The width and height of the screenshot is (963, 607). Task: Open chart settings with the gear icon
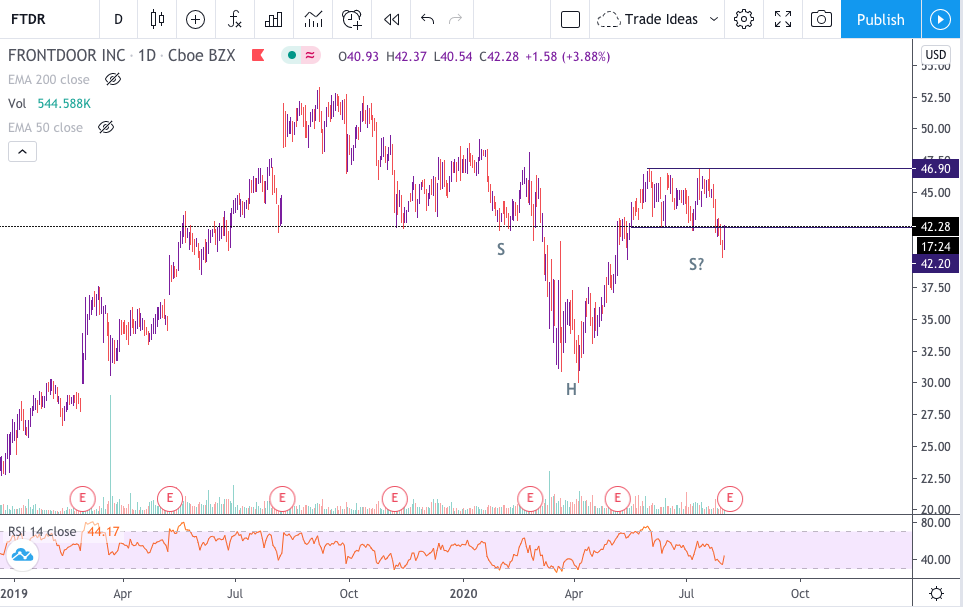743,19
